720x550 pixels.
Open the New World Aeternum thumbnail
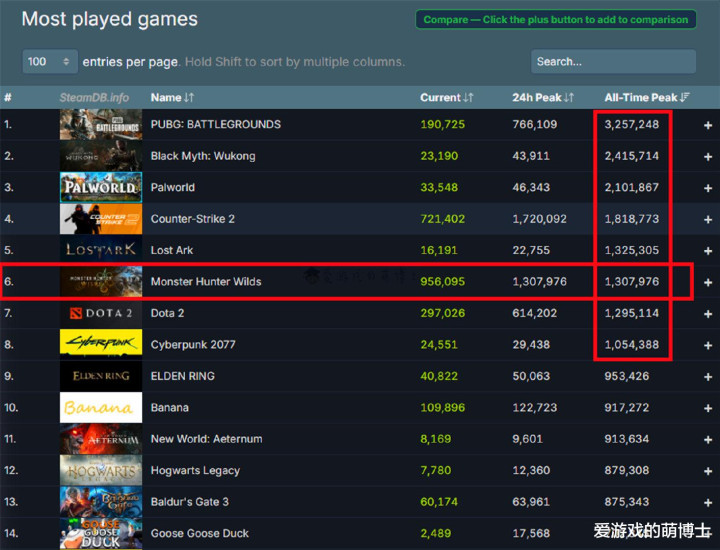[x=101, y=439]
